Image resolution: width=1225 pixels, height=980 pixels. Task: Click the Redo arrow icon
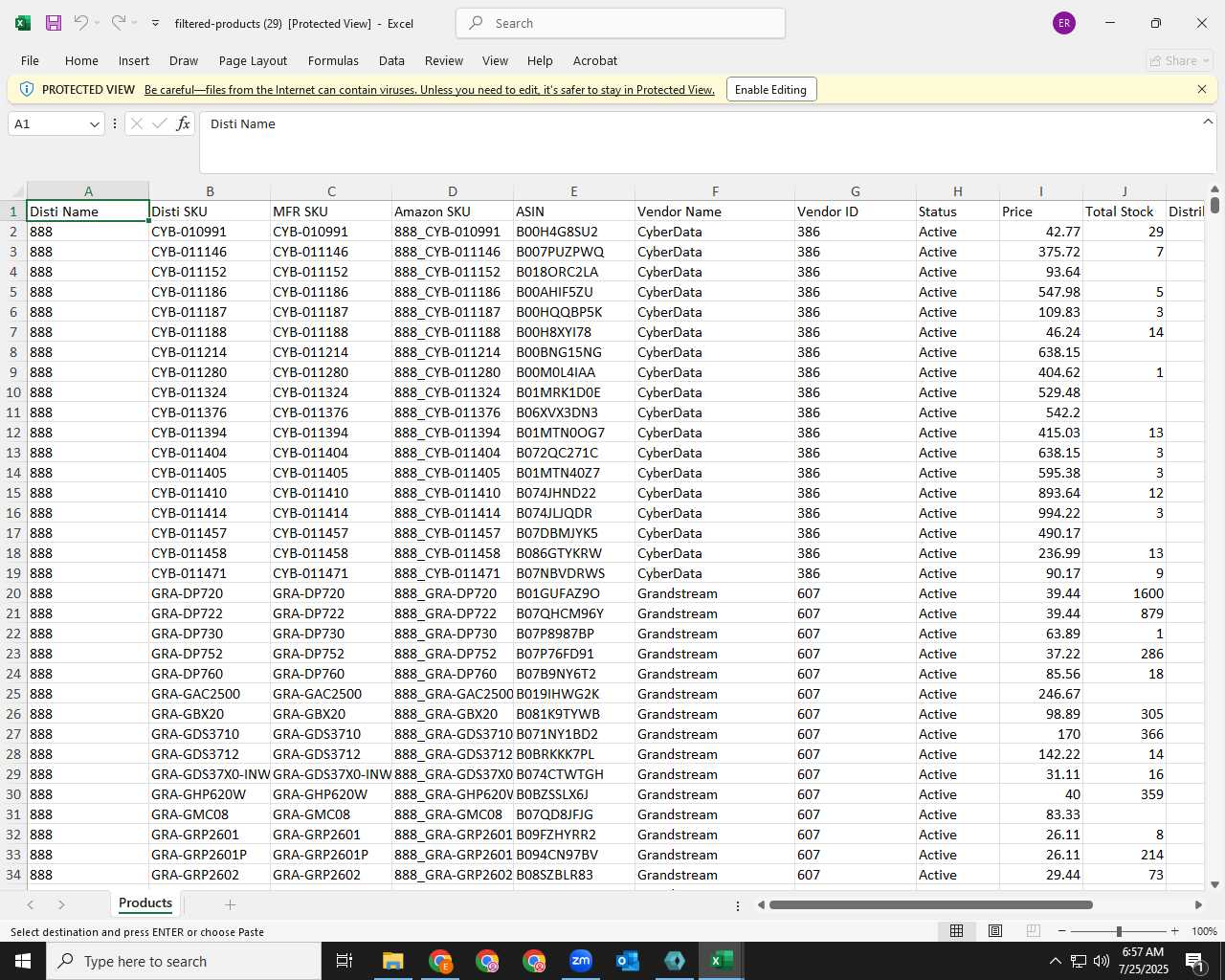(x=118, y=23)
